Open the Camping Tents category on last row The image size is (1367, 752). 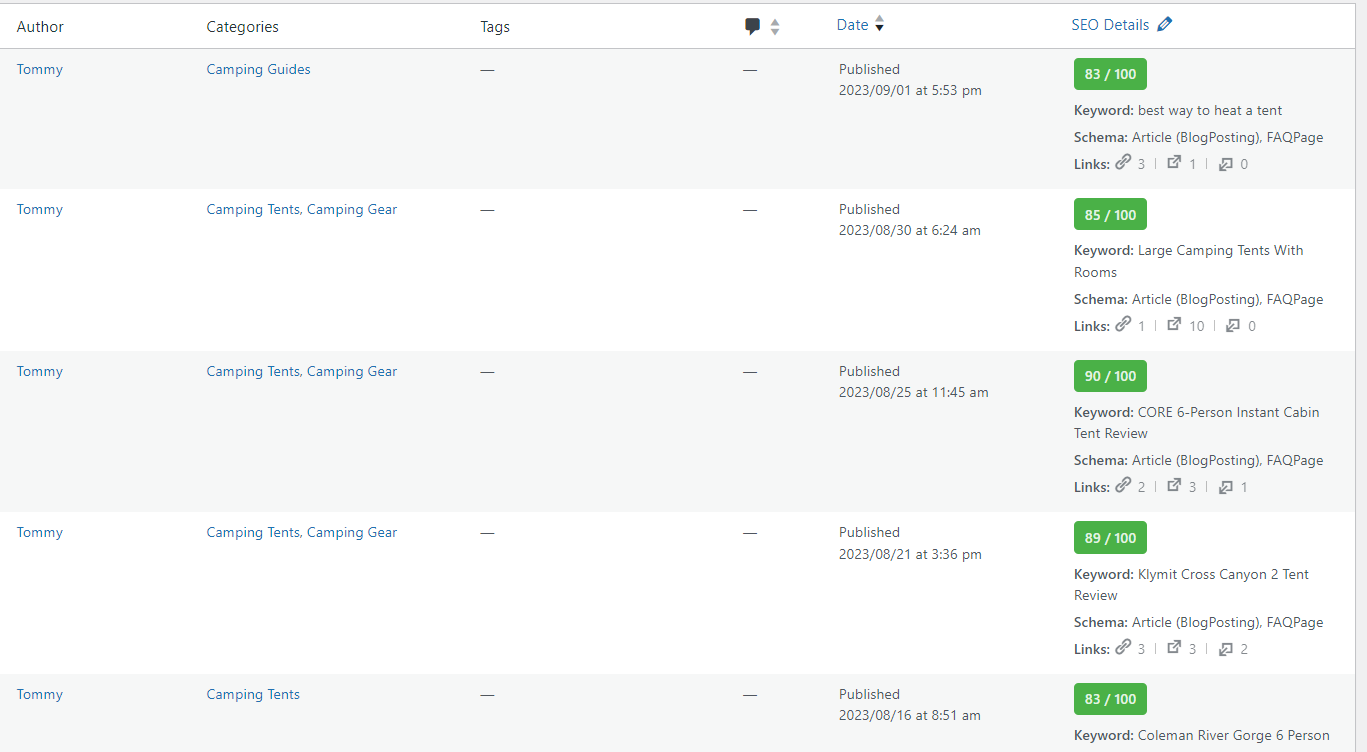tap(253, 694)
